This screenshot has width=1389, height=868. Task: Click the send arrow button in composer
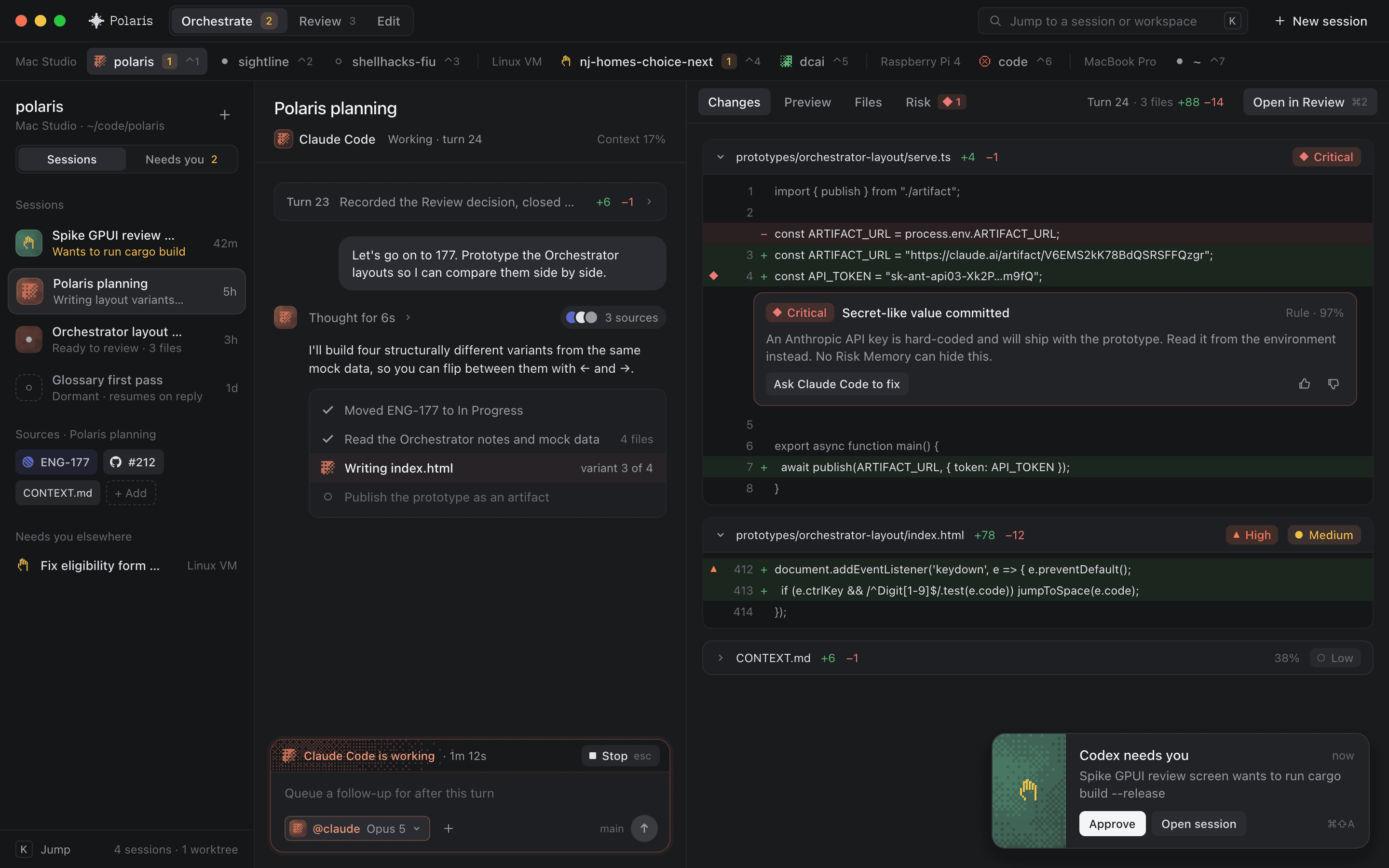click(x=644, y=828)
